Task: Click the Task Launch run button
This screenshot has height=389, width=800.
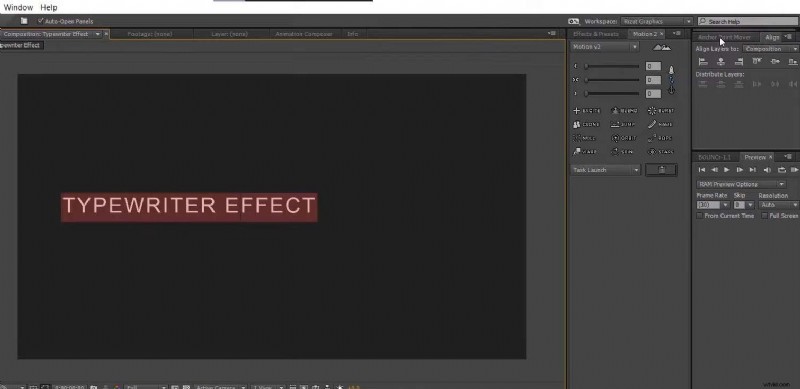Action: click(x=661, y=170)
